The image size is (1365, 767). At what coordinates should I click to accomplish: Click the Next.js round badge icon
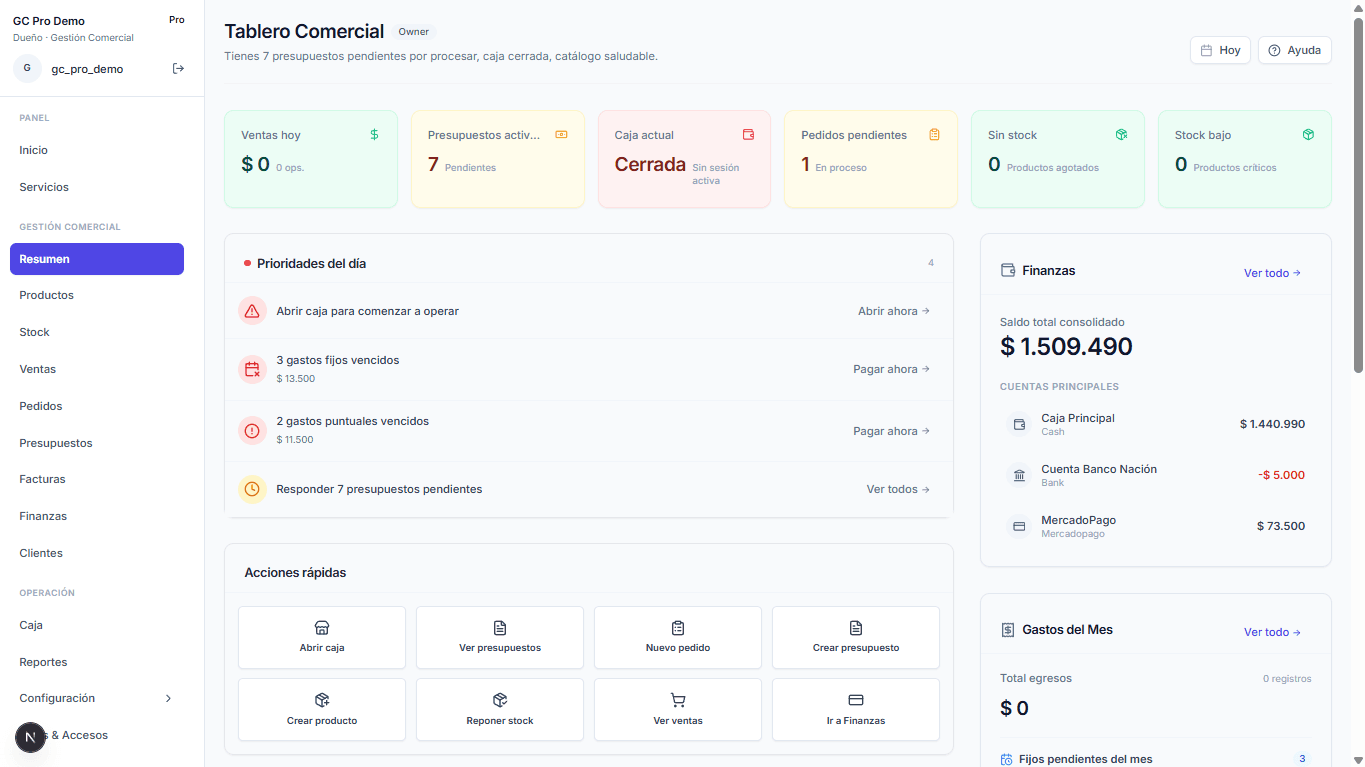tap(30, 737)
